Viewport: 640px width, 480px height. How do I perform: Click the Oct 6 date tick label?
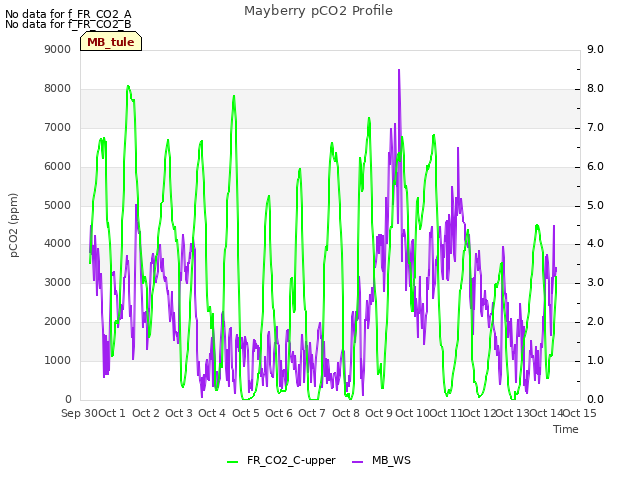coord(279,413)
